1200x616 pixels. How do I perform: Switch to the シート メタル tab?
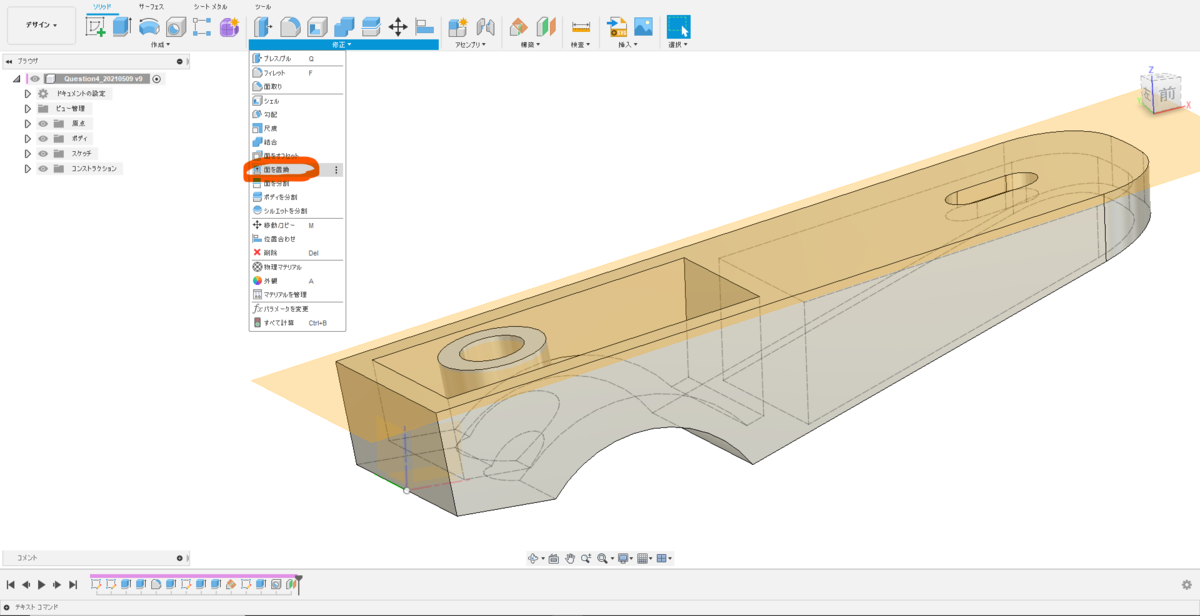209,6
